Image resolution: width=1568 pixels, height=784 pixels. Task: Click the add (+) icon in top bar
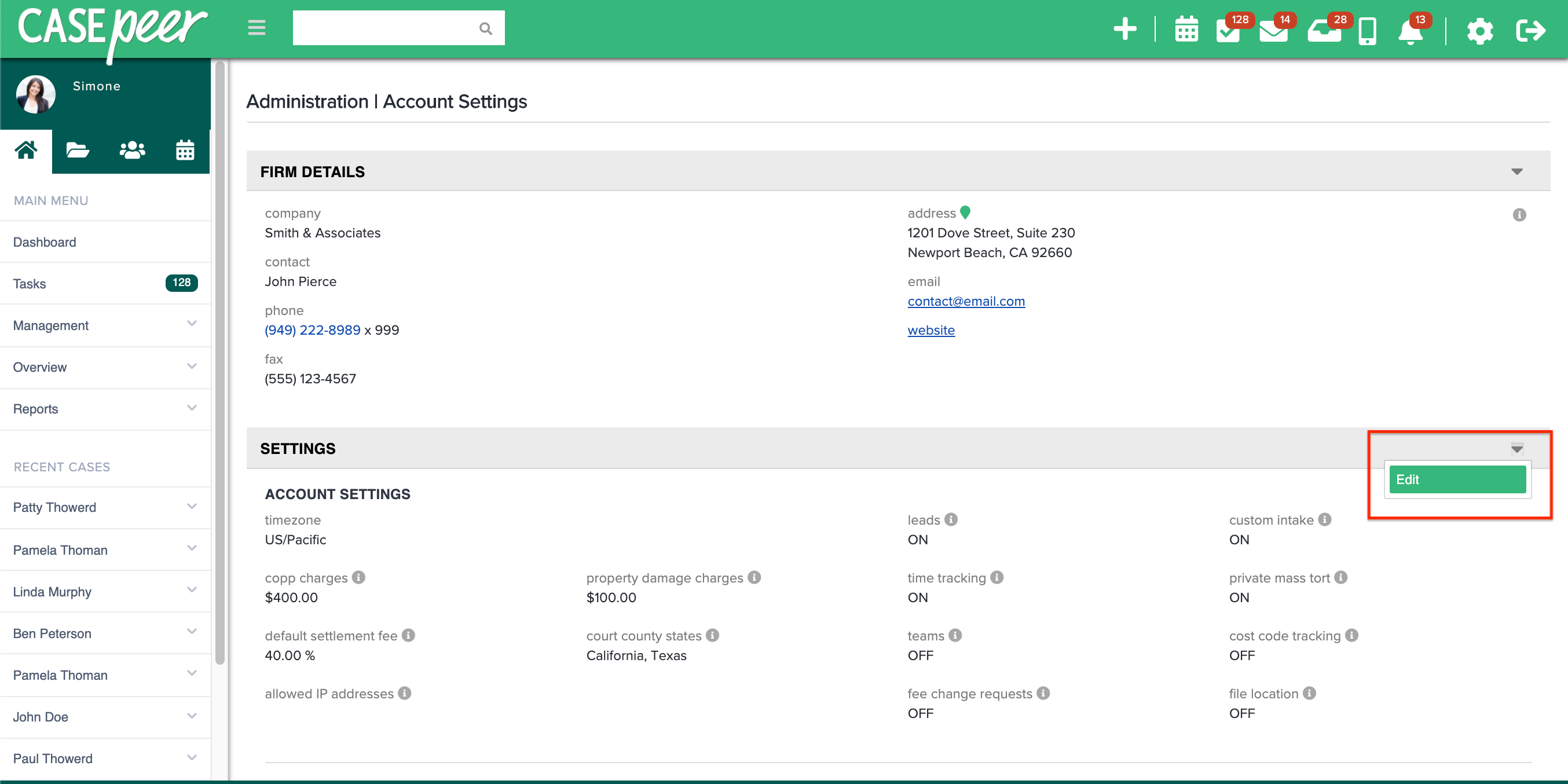tap(1125, 28)
